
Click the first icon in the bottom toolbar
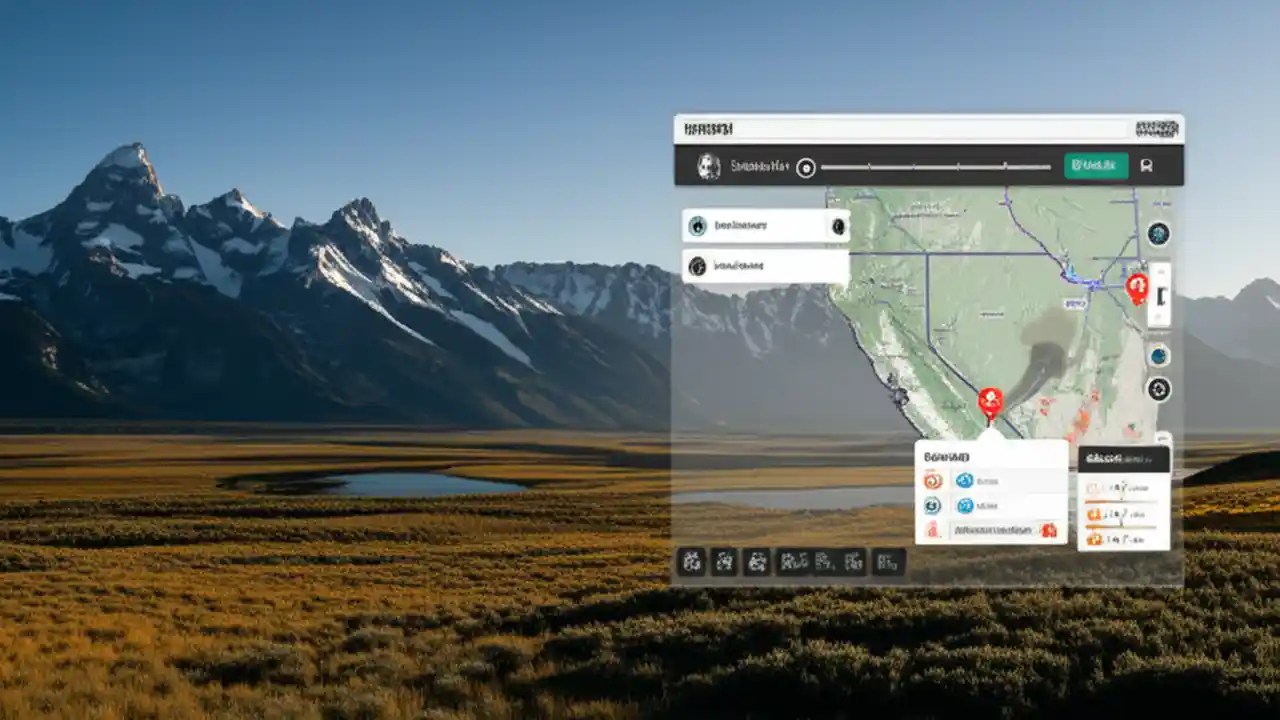[692, 563]
